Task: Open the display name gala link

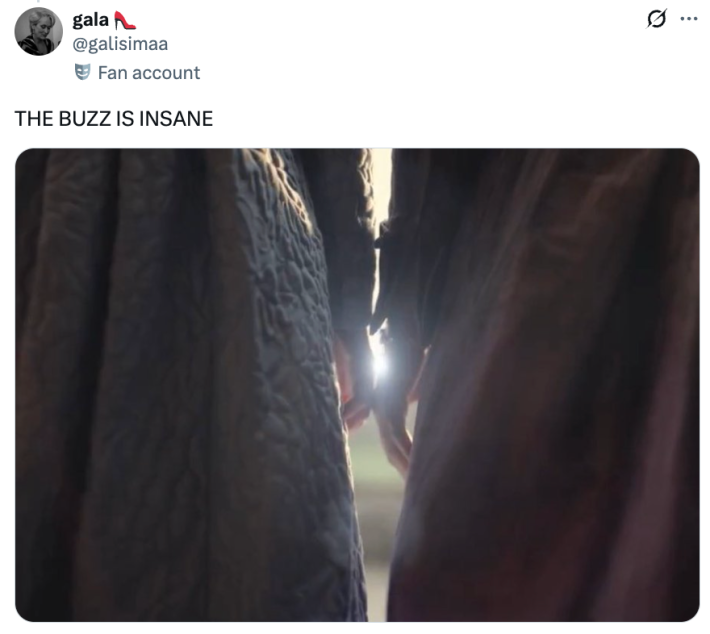Action: pyautogui.click(x=91, y=20)
